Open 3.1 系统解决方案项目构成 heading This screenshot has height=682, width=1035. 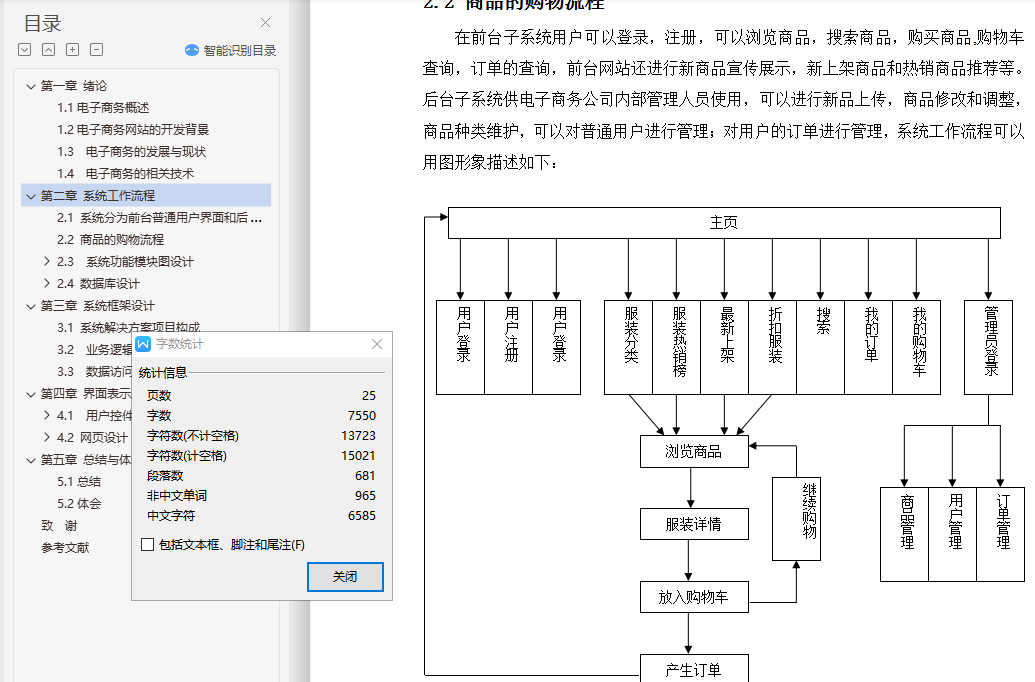128,326
